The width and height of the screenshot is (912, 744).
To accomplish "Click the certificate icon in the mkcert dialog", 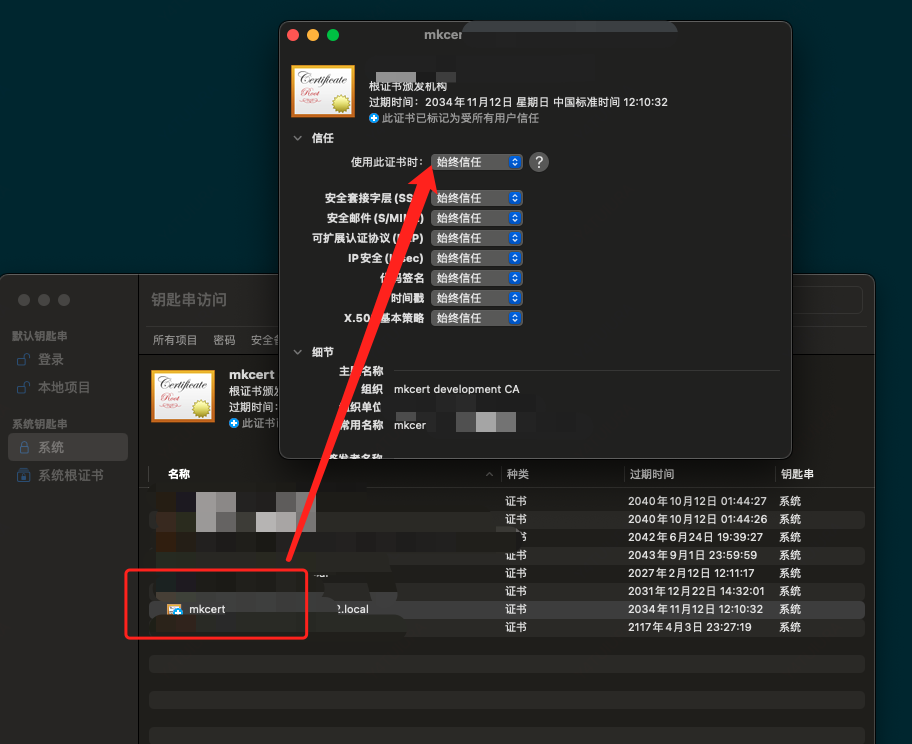I will [x=323, y=91].
